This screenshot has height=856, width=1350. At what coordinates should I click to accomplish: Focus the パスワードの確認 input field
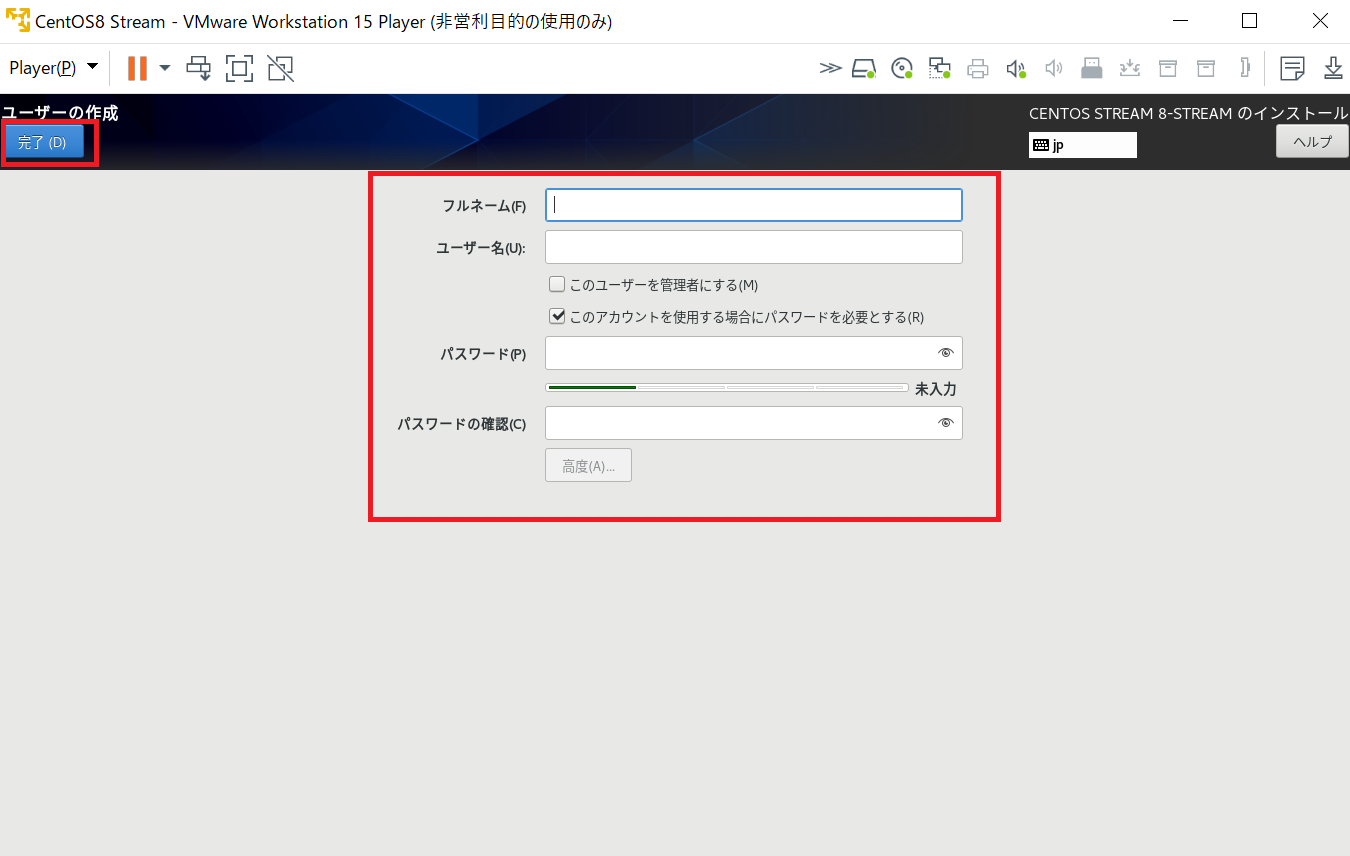click(754, 423)
